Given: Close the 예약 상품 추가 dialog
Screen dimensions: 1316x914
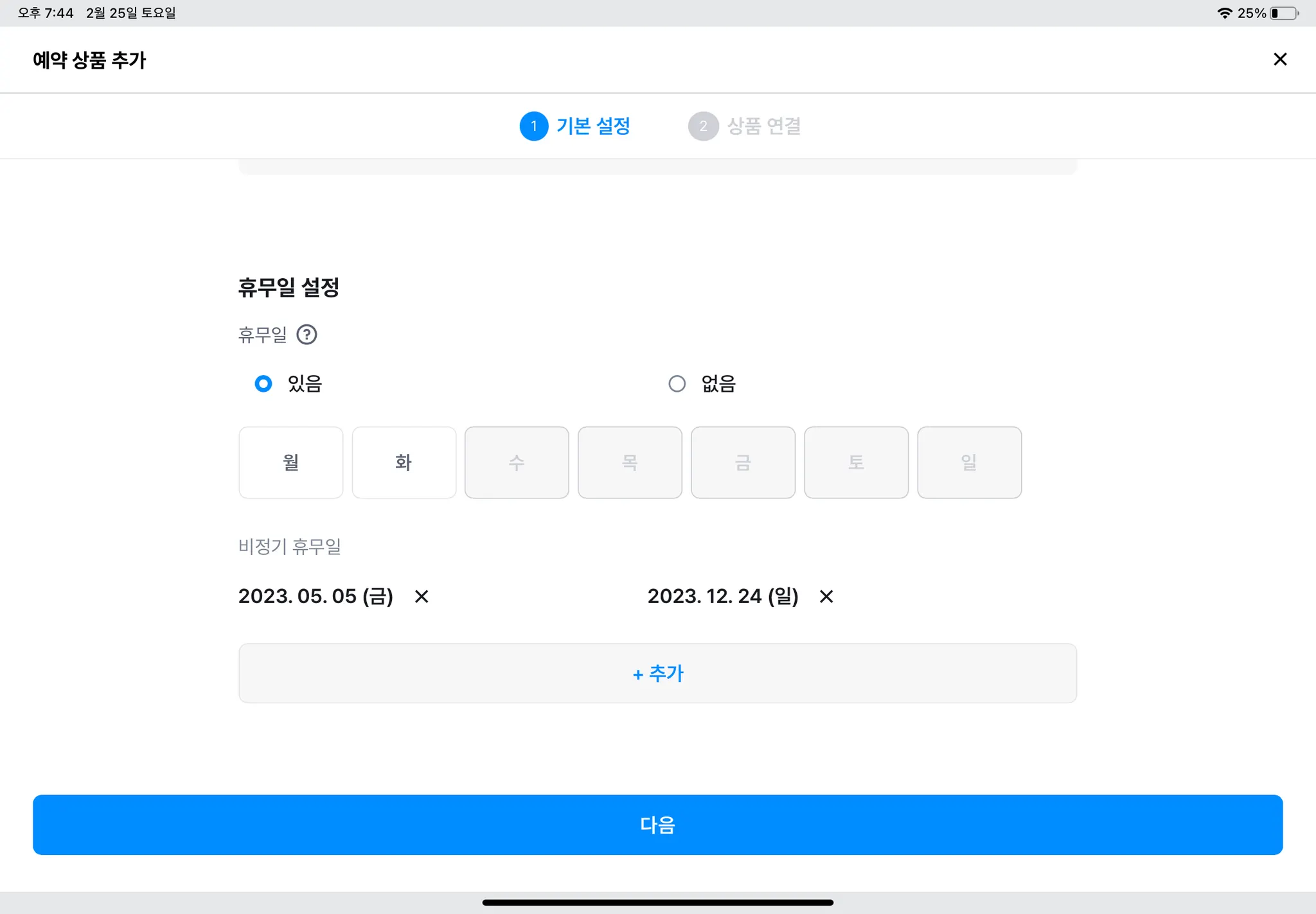Looking at the screenshot, I should [1279, 60].
